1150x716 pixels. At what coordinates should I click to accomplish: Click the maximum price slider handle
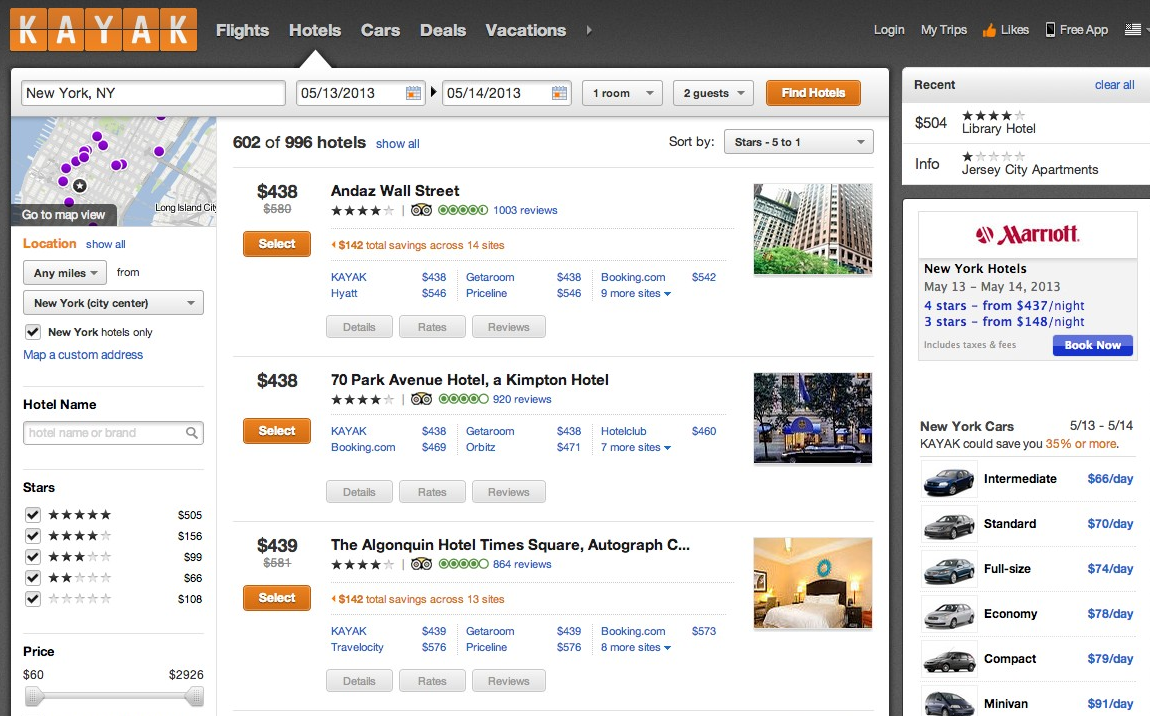click(x=194, y=696)
